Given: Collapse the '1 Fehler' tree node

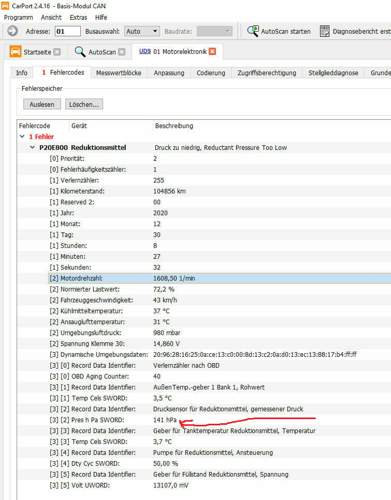Looking at the screenshot, I should pos(22,136).
